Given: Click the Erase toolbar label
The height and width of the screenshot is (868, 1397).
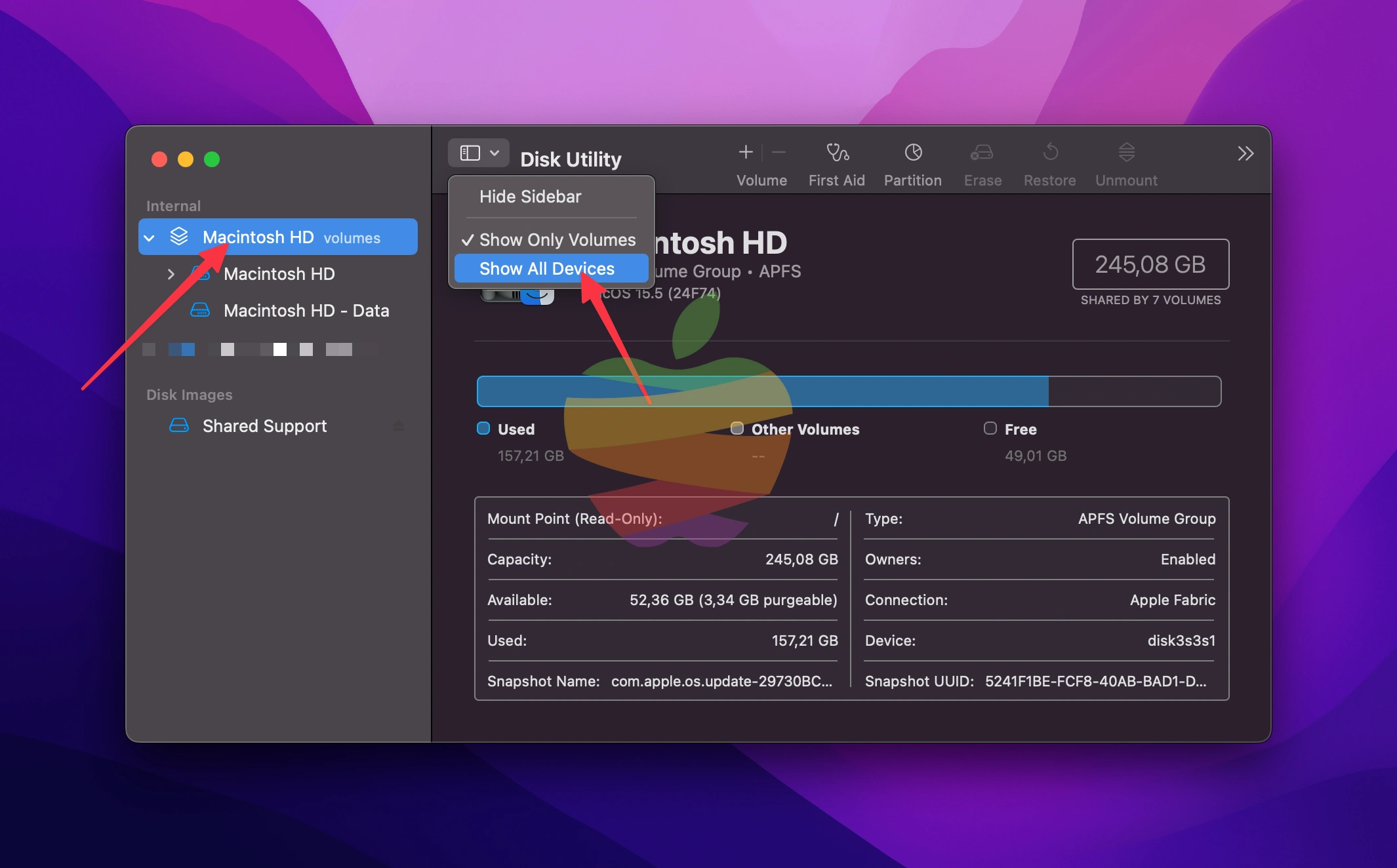Looking at the screenshot, I should coord(982,181).
